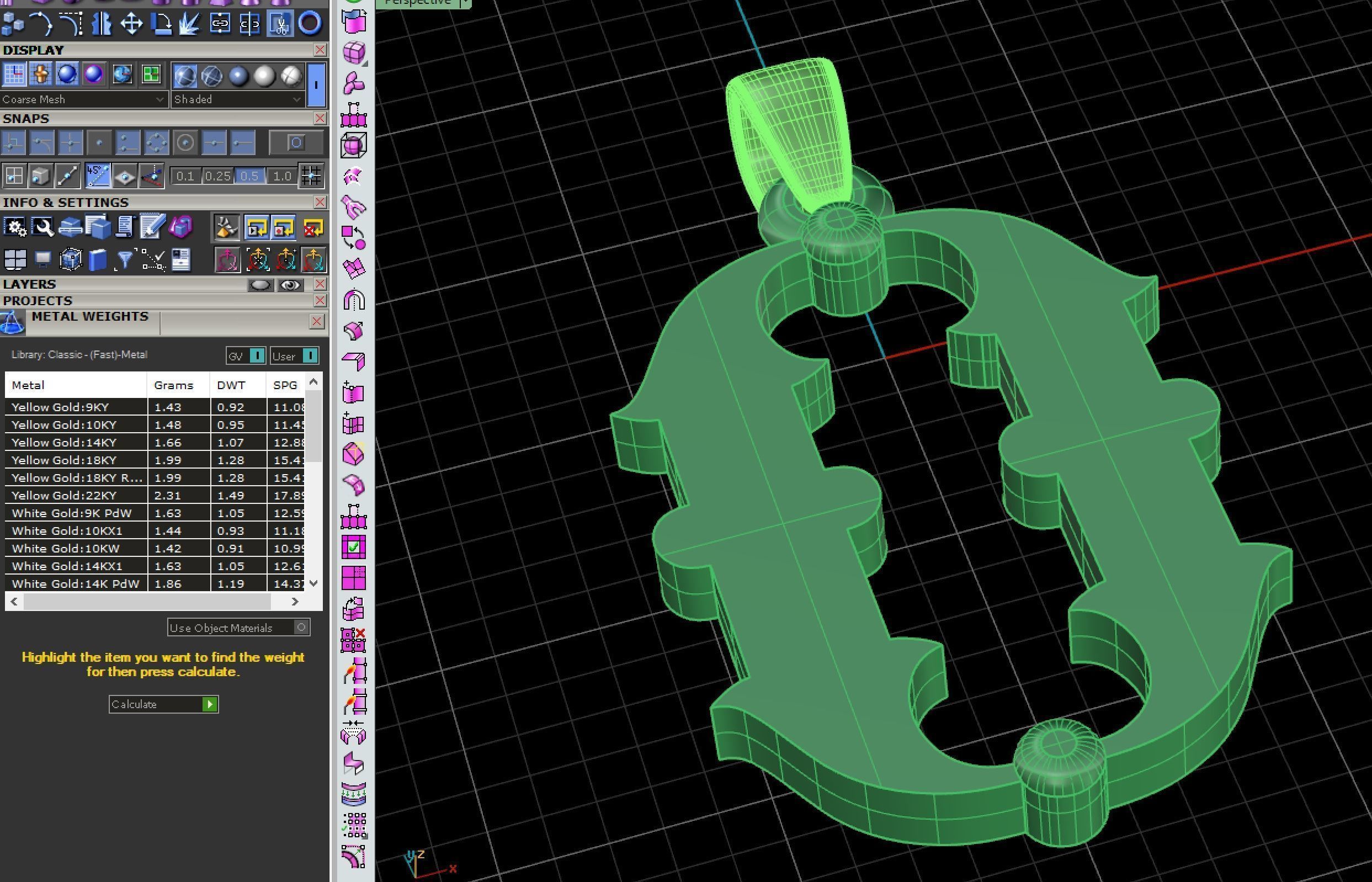The width and height of the screenshot is (1372, 882).
Task: Click the yellow arrow red X icon
Action: coord(313,228)
